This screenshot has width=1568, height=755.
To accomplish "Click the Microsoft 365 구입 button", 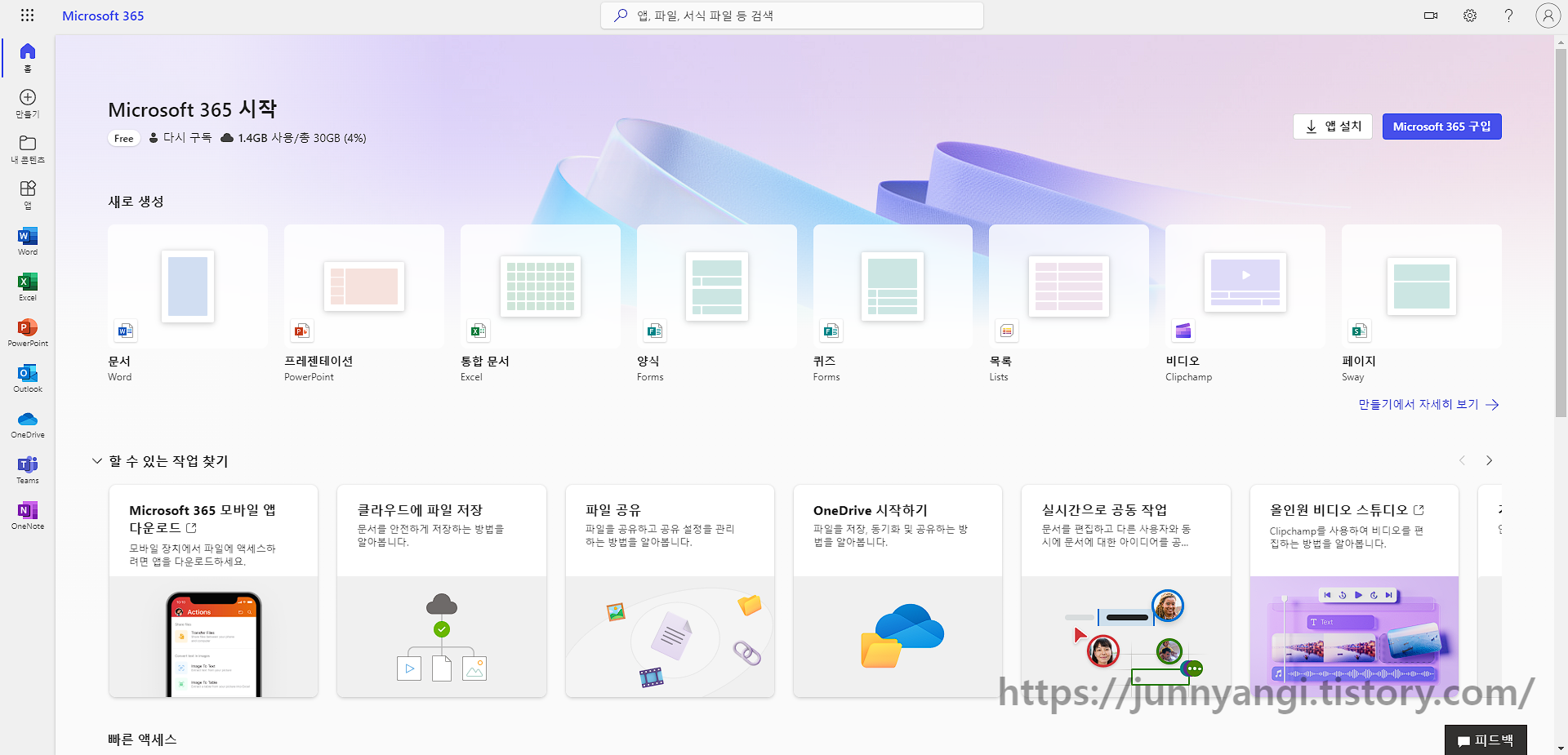I will [x=1441, y=127].
